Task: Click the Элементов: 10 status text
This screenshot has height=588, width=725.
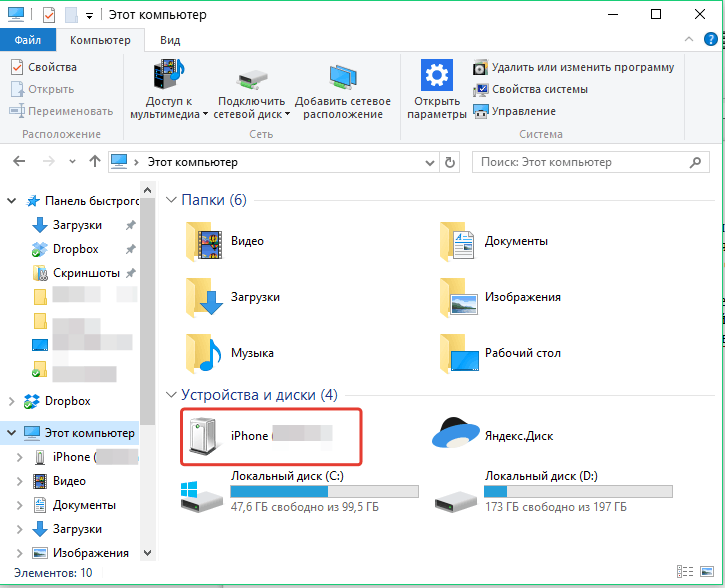Action: coord(53,573)
